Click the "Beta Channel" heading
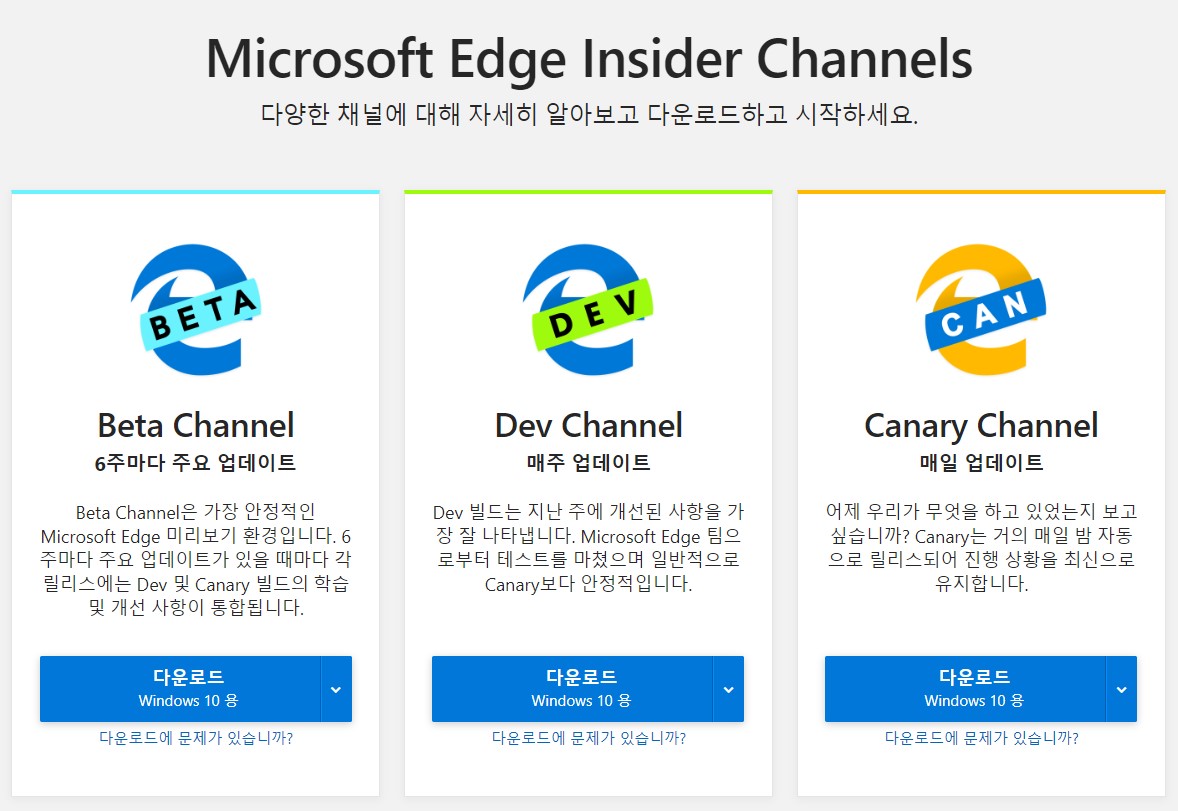The image size is (1178, 811). pyautogui.click(x=196, y=425)
